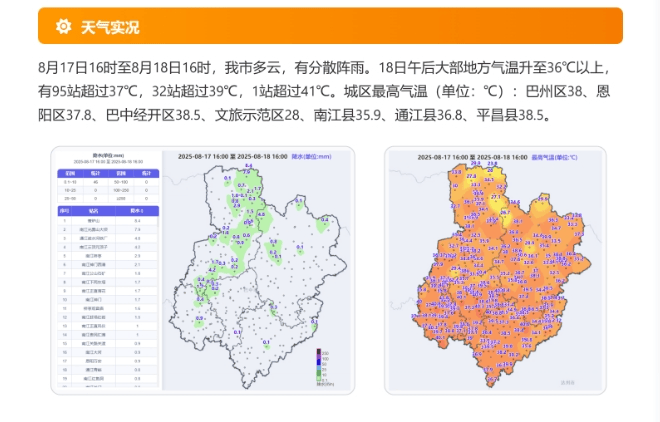Image resolution: width=660 pixels, height=422 pixels.
Task: Open the maximum temperature map image
Action: click(494, 270)
